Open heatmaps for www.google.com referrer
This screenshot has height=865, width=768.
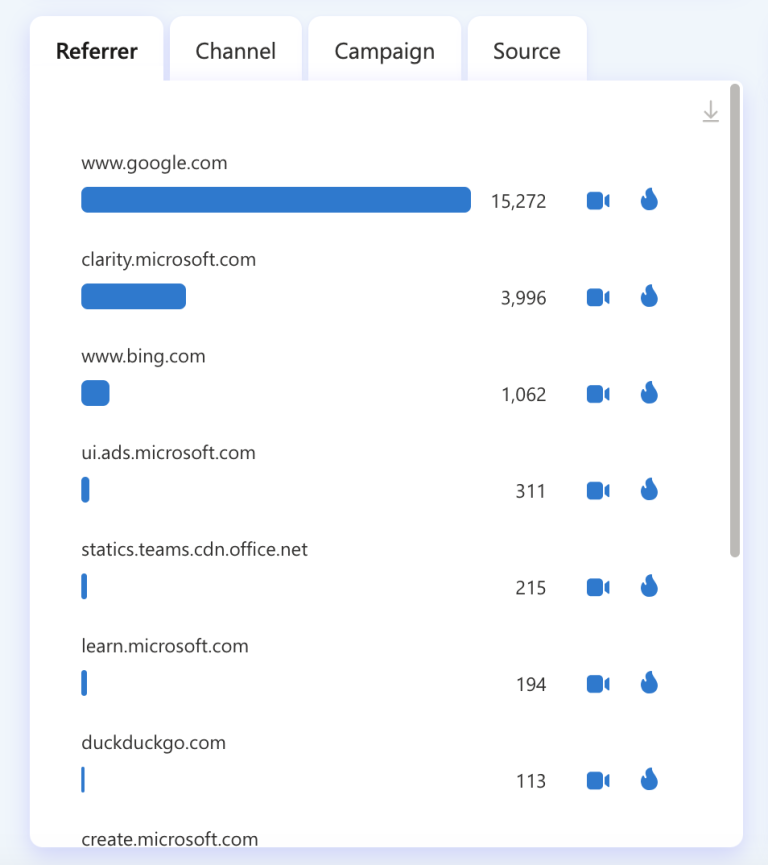pos(649,200)
